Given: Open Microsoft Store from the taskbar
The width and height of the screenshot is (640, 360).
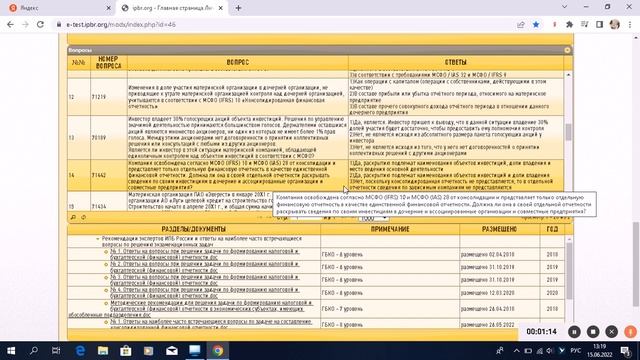Looking at the screenshot, I should [x=126, y=351].
